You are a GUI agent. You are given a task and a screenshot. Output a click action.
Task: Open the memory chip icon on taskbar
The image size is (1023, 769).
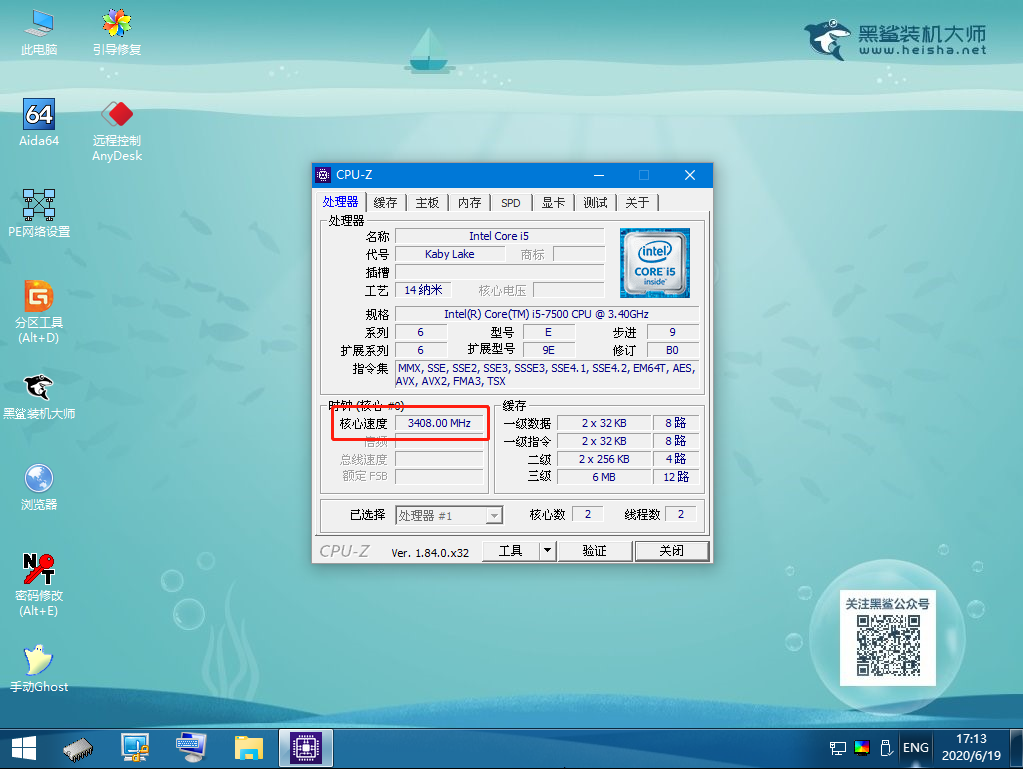pyautogui.click(x=78, y=749)
